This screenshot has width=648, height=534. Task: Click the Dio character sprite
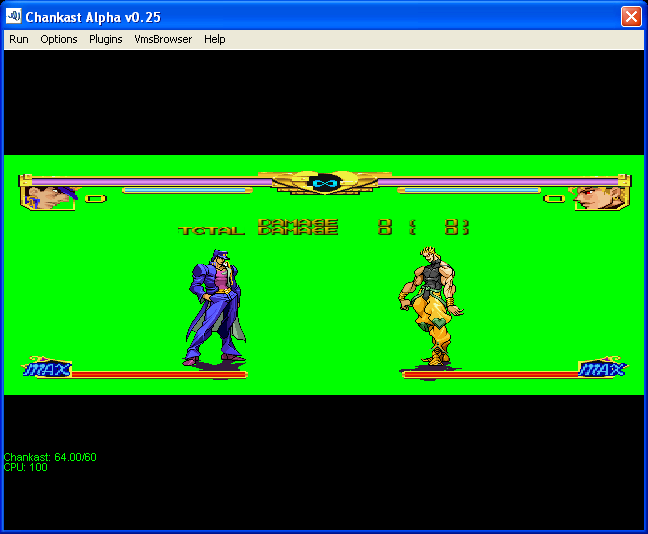pos(431,306)
